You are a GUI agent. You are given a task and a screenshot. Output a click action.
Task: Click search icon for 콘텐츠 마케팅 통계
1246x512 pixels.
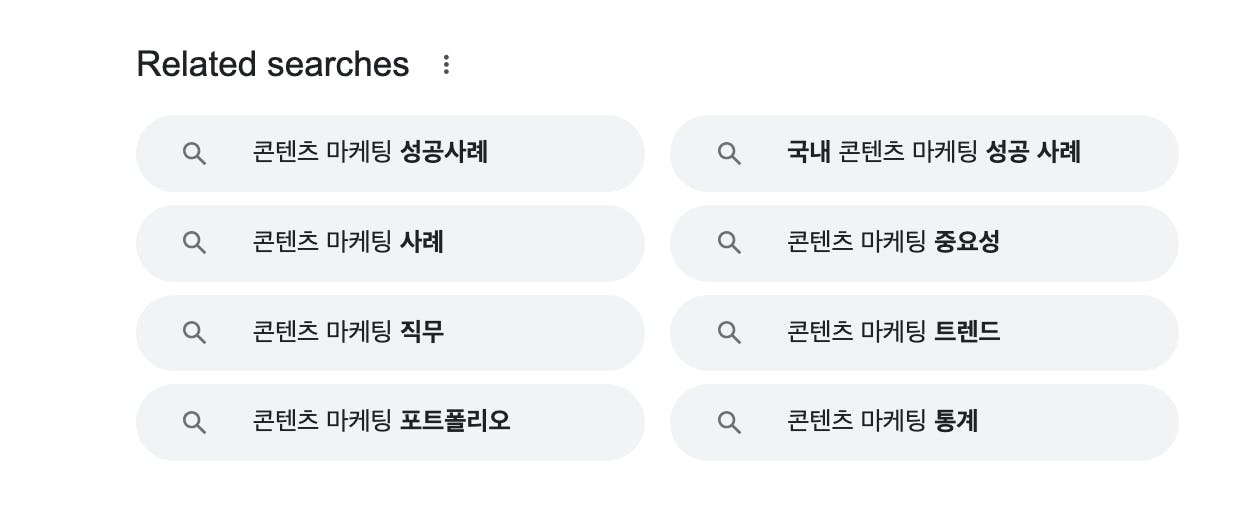[x=729, y=422]
